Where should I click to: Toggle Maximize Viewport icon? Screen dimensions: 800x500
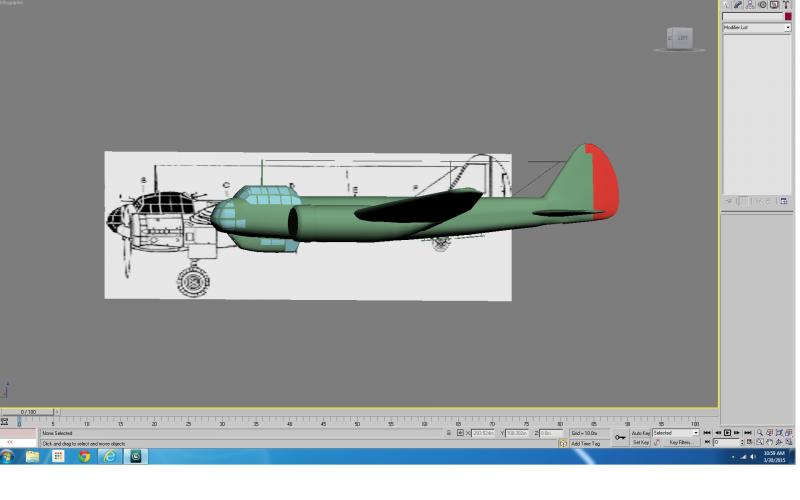[789, 442]
